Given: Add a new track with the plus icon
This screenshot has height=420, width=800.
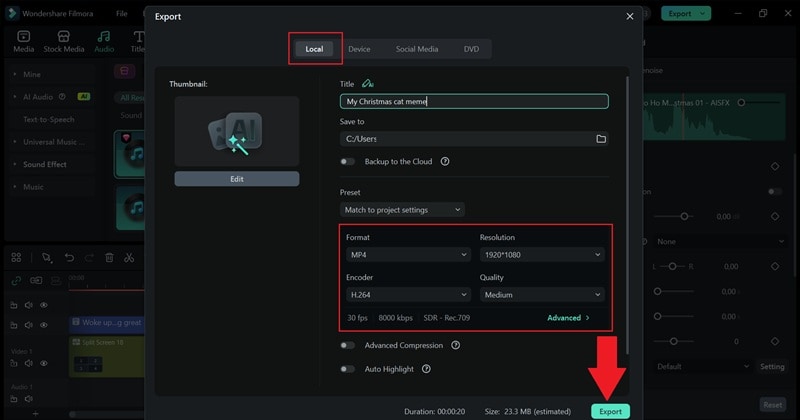Looking at the screenshot, I should click(35, 414).
